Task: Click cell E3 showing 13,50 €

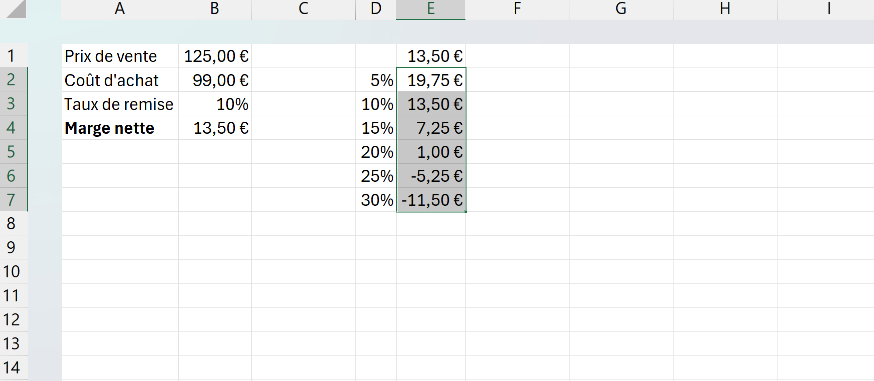Action: click(x=431, y=104)
